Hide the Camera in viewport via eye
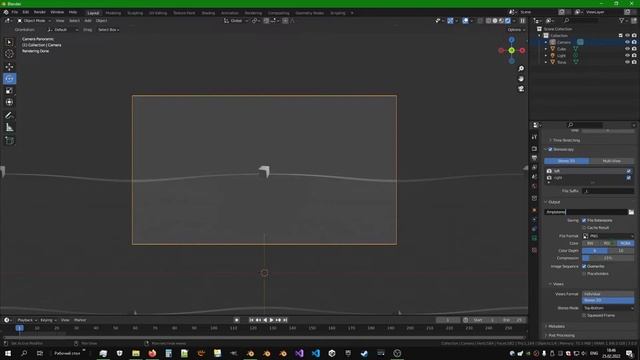The image size is (640, 360). click(x=627, y=42)
